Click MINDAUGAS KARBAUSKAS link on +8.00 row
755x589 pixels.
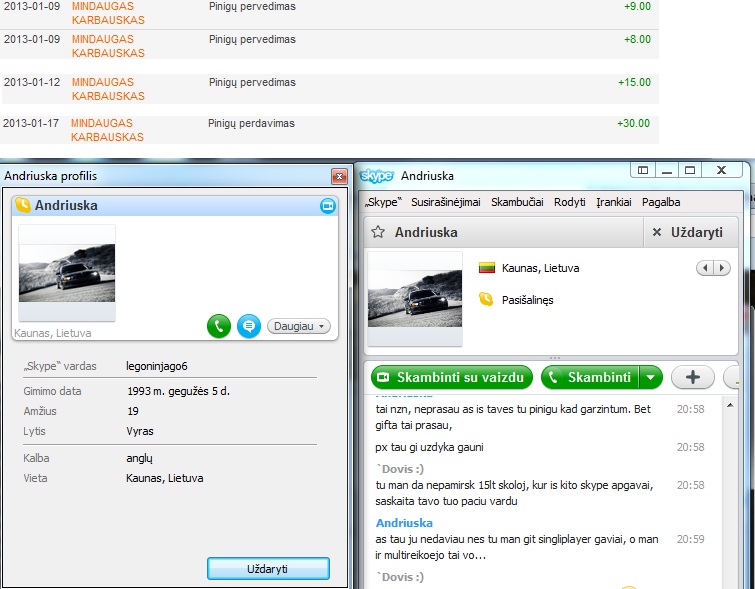pyautogui.click(x=108, y=46)
